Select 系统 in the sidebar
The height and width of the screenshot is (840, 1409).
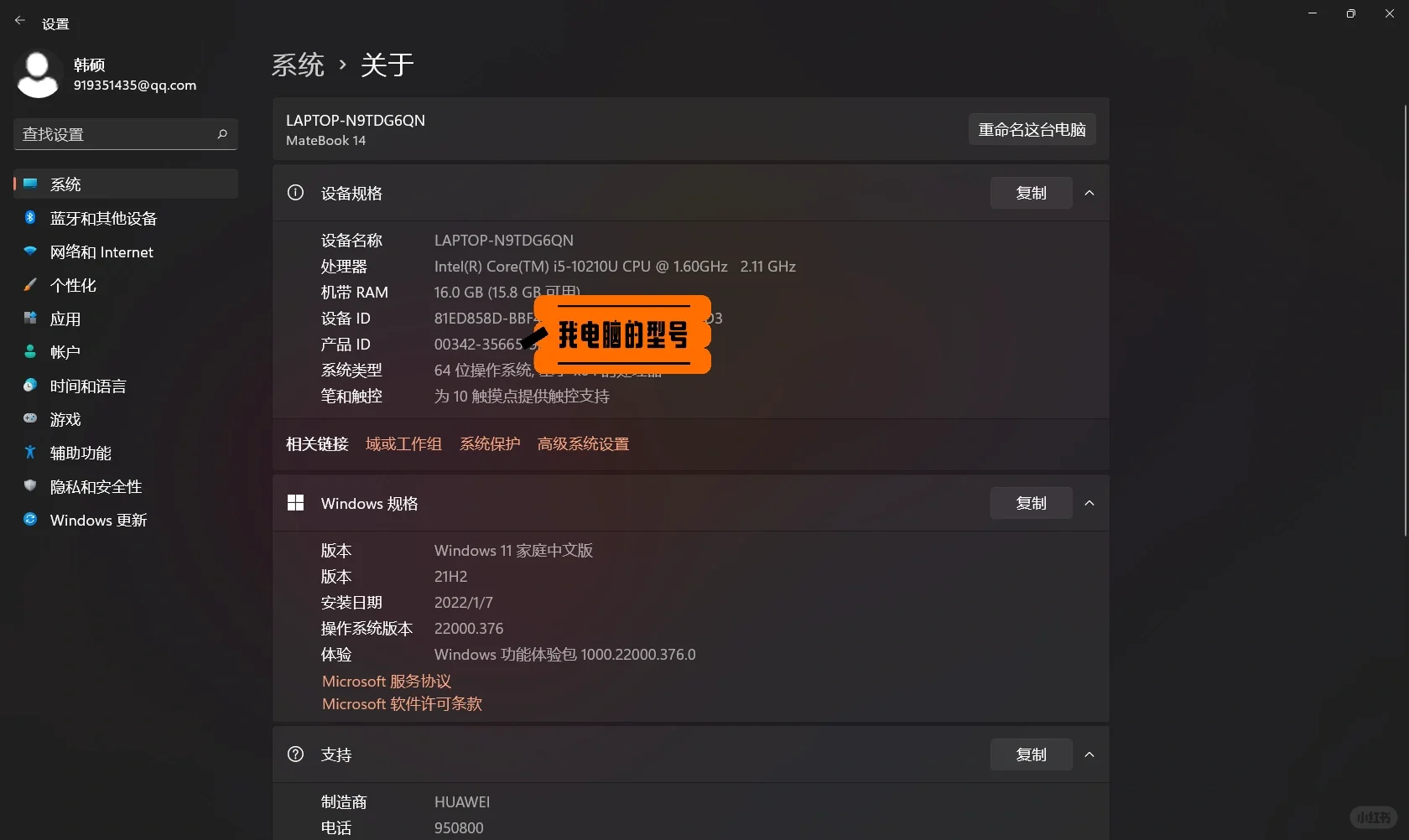(67, 184)
